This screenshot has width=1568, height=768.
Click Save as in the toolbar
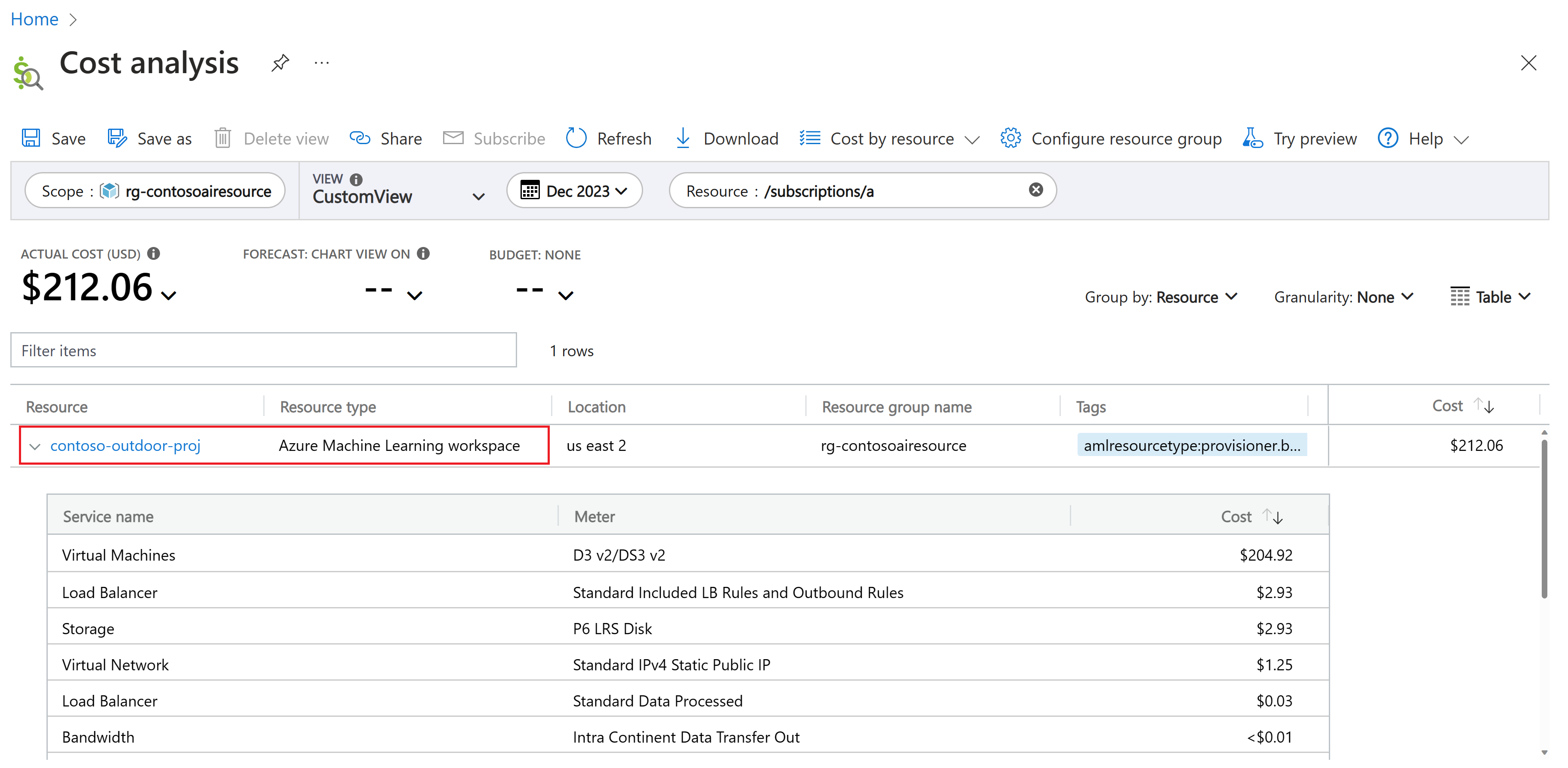point(150,138)
